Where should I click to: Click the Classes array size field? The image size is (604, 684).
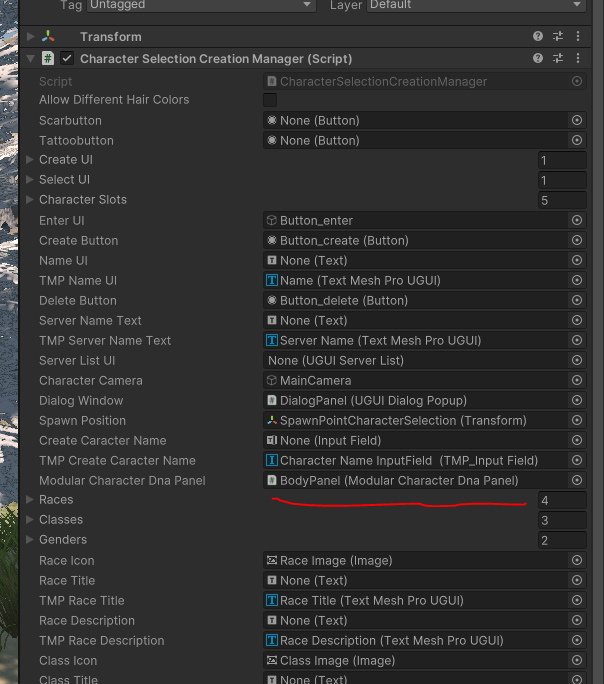(x=561, y=520)
